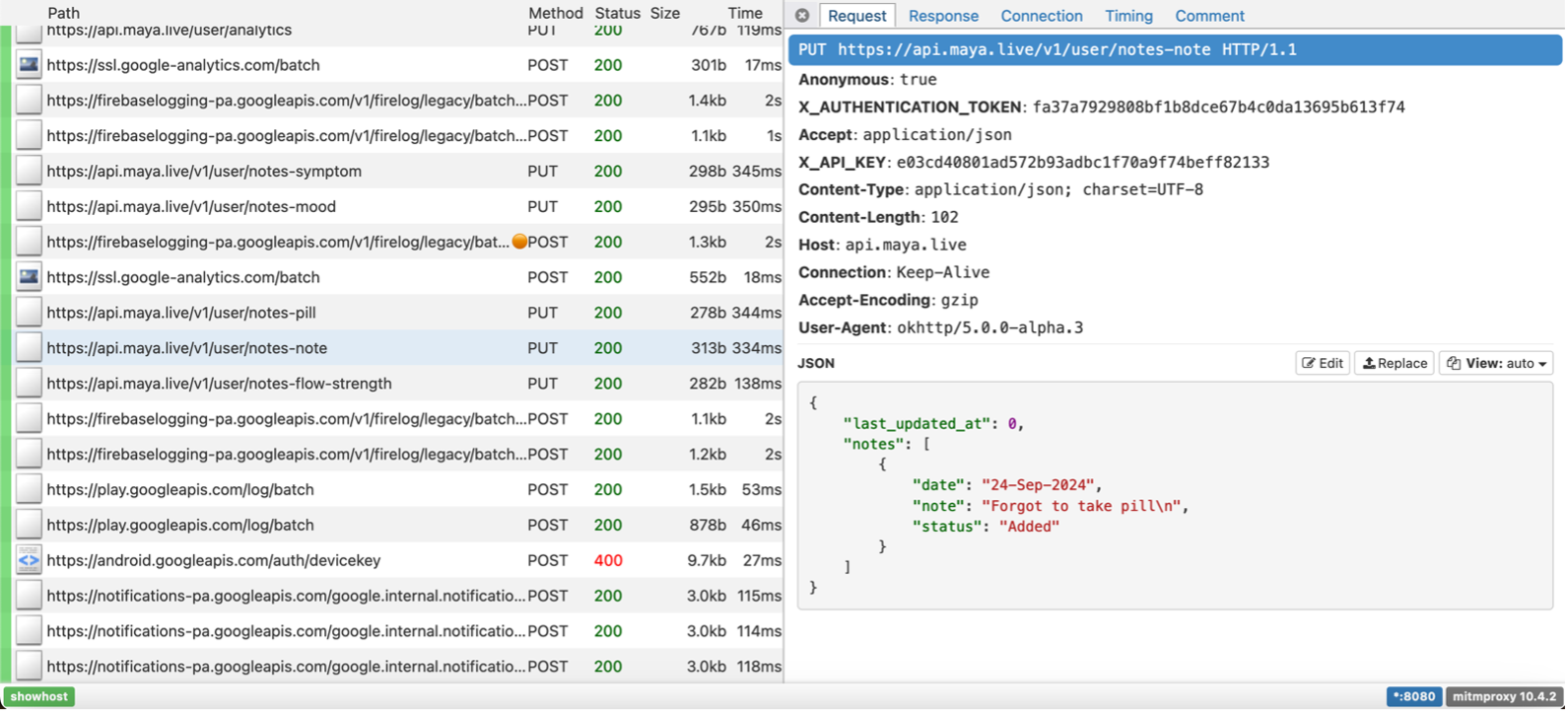Open the Connection tab
This screenshot has height=714, width=1568.
click(1041, 16)
